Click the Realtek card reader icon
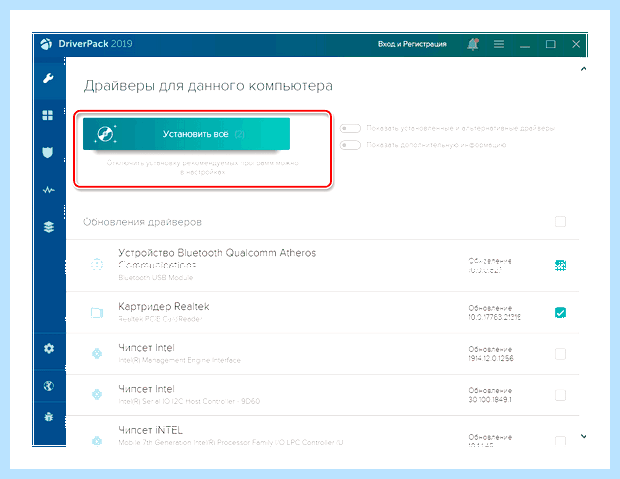The height and width of the screenshot is (479, 620). pyautogui.click(x=97, y=313)
